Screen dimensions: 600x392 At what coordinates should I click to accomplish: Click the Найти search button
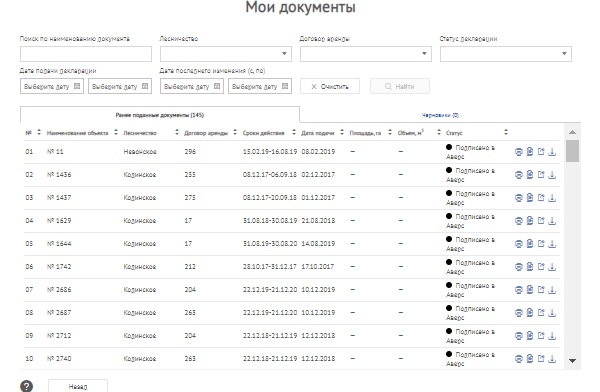400,86
